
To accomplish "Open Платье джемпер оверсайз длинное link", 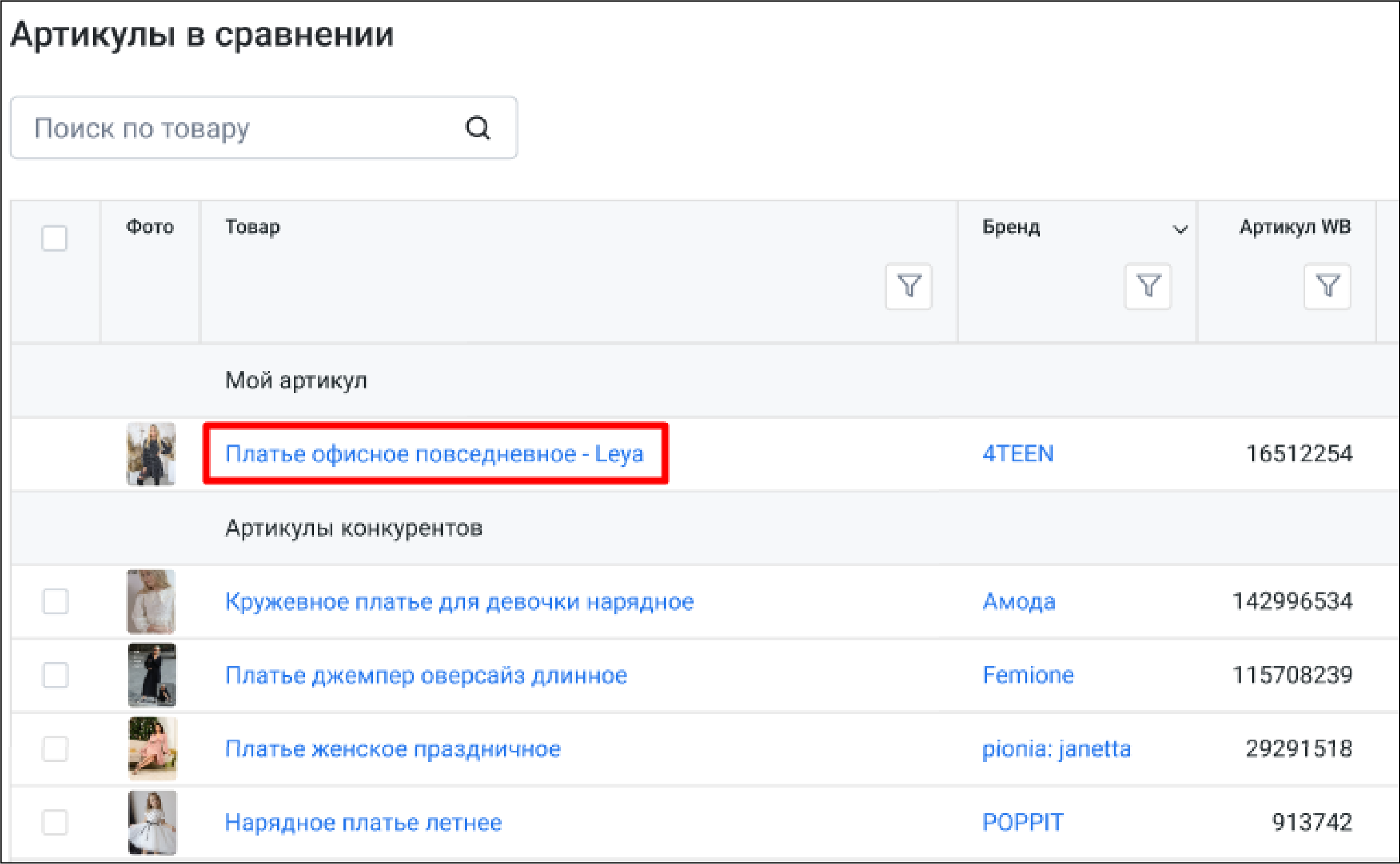I will [x=426, y=675].
